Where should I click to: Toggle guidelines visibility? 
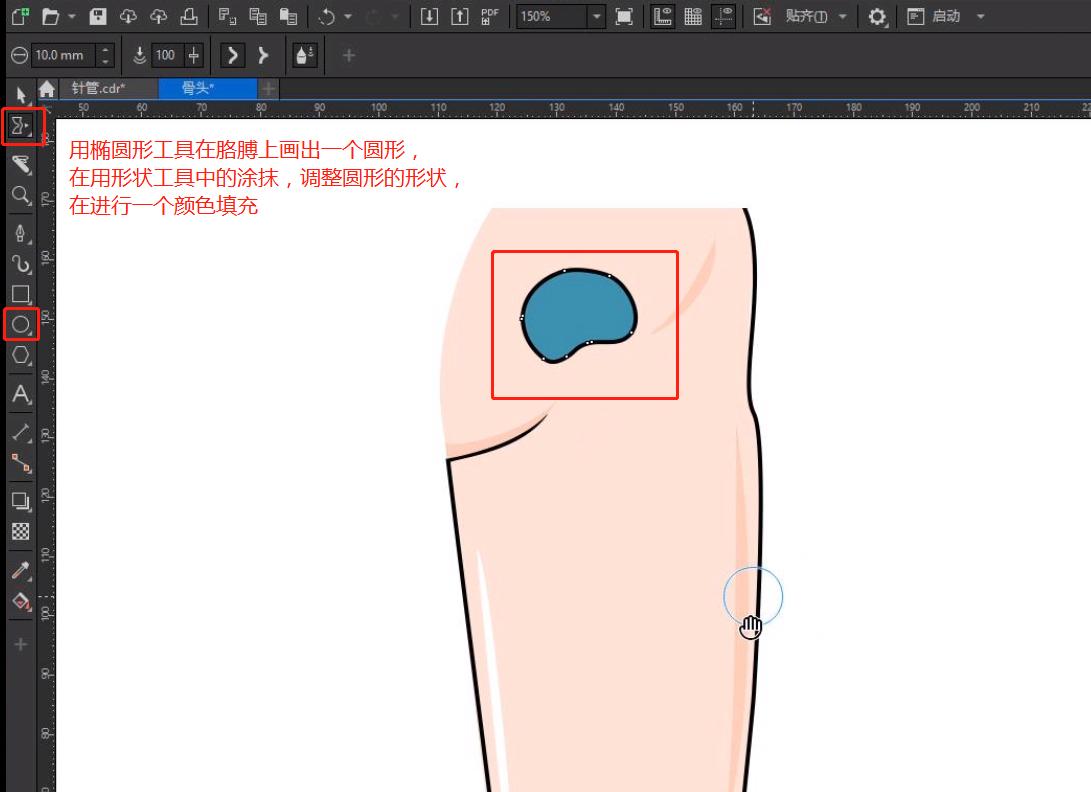[724, 16]
